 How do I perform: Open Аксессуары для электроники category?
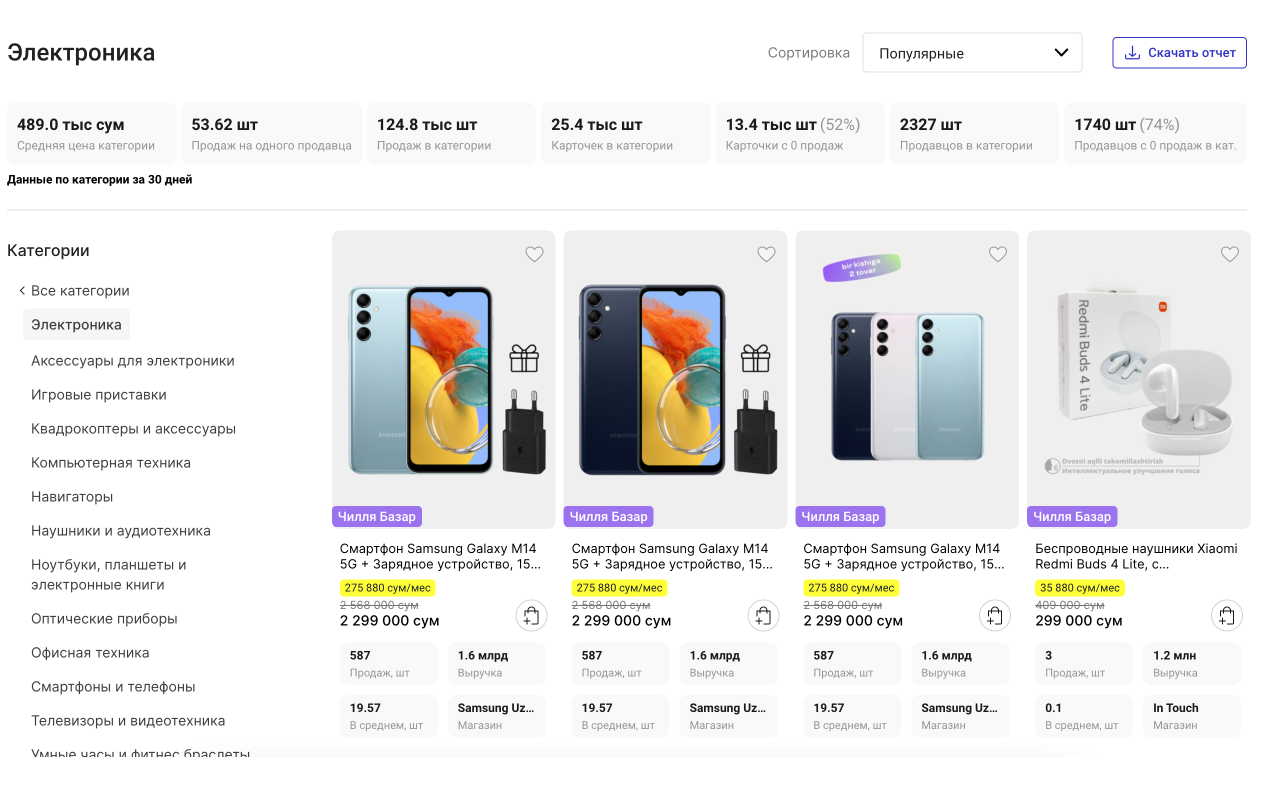(132, 361)
